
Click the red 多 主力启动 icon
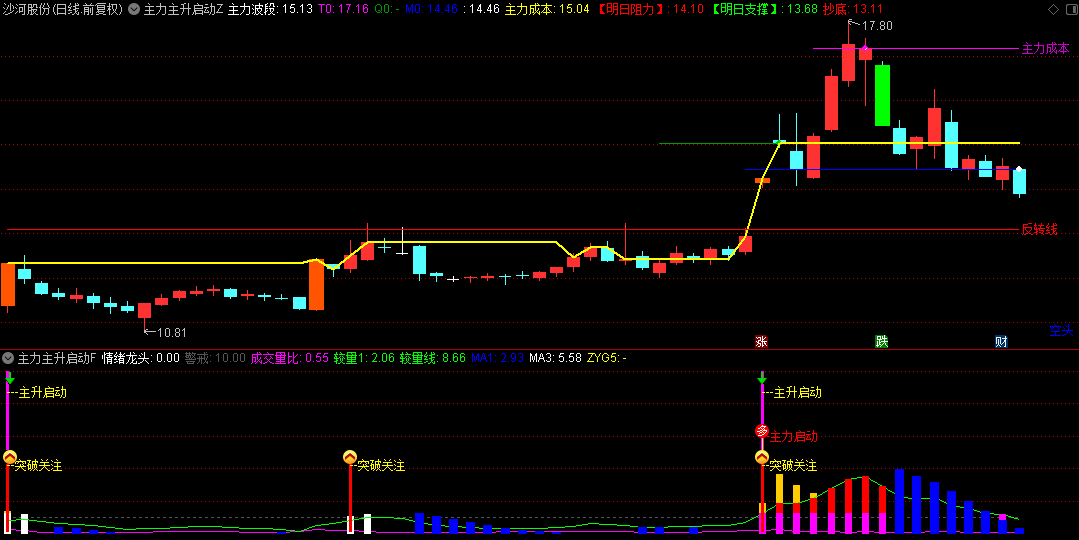[762, 431]
